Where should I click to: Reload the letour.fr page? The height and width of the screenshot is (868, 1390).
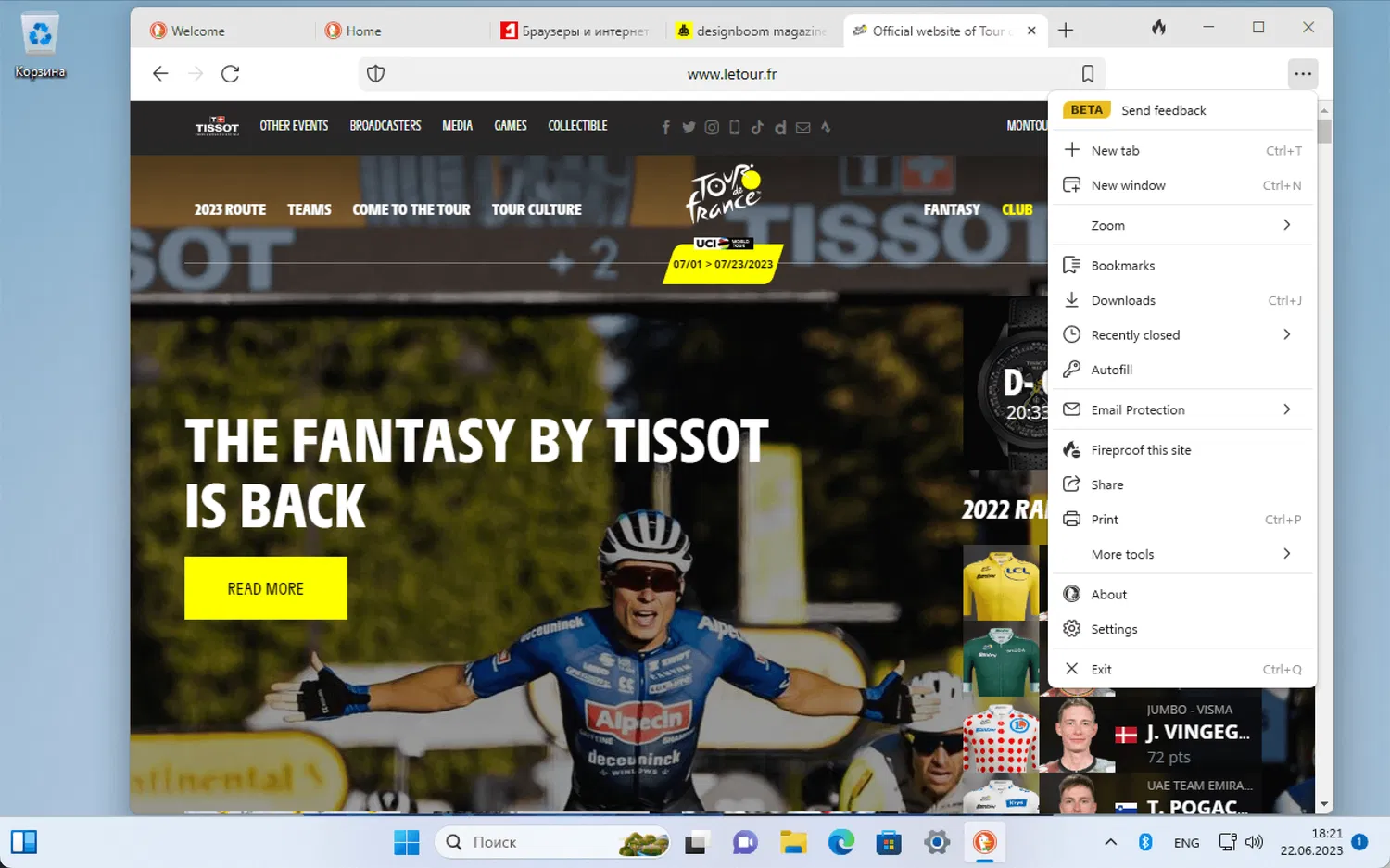(x=231, y=74)
